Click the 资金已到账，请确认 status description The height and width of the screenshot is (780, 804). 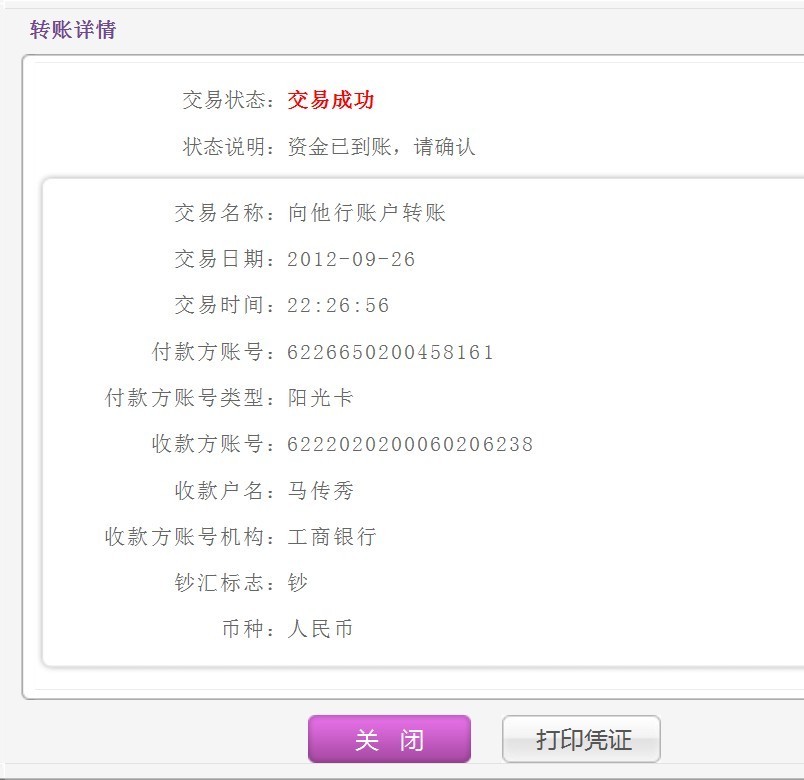point(381,147)
